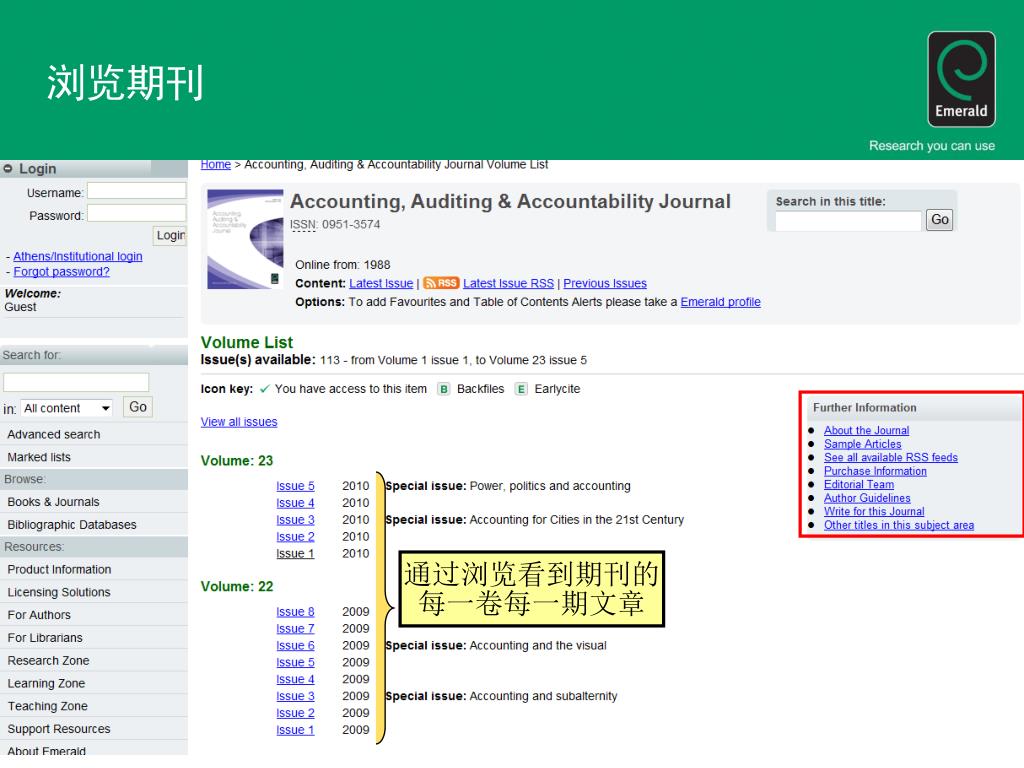
Task: Open Product Information resource
Action: coord(59,569)
